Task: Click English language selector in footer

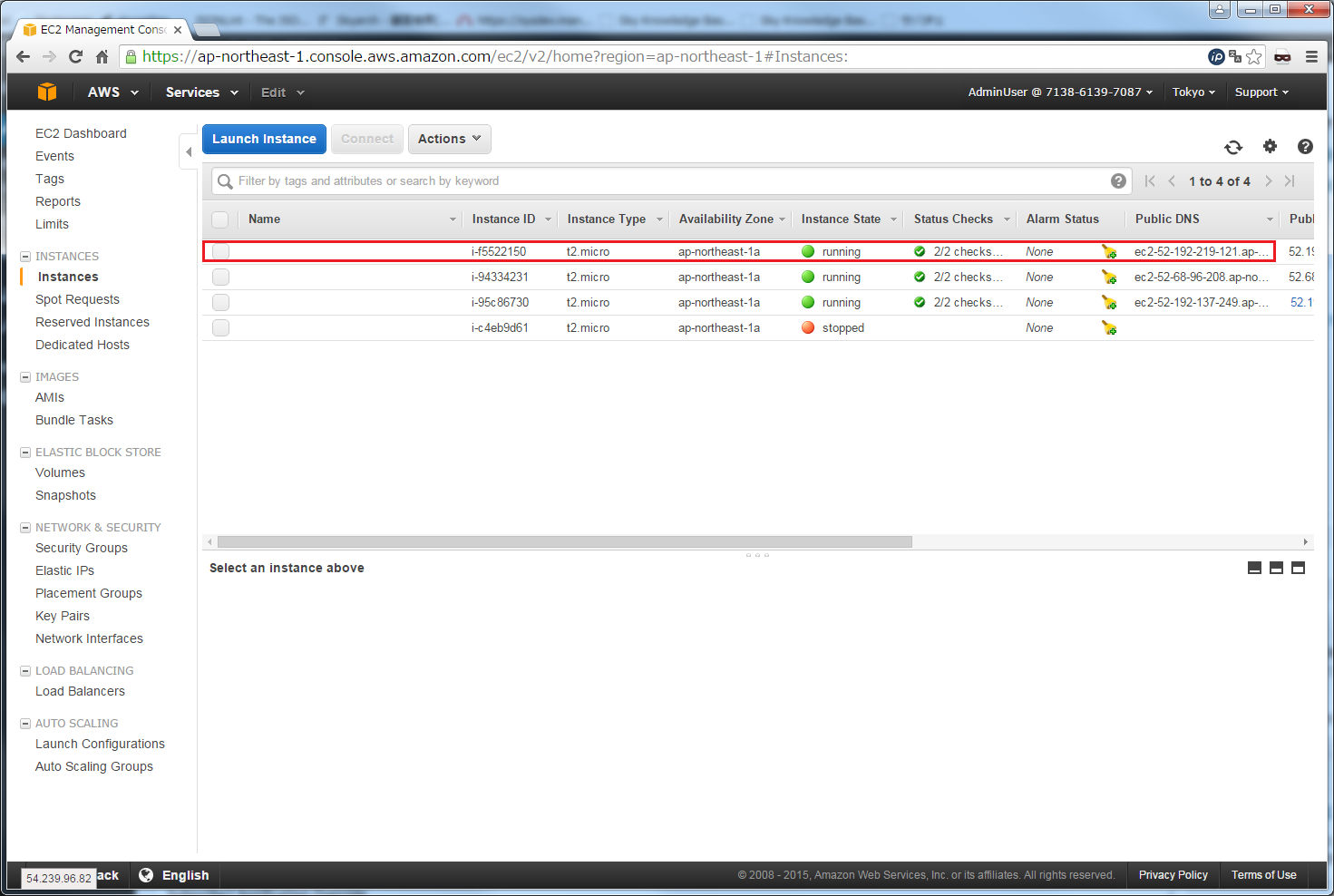Action: coord(185,875)
